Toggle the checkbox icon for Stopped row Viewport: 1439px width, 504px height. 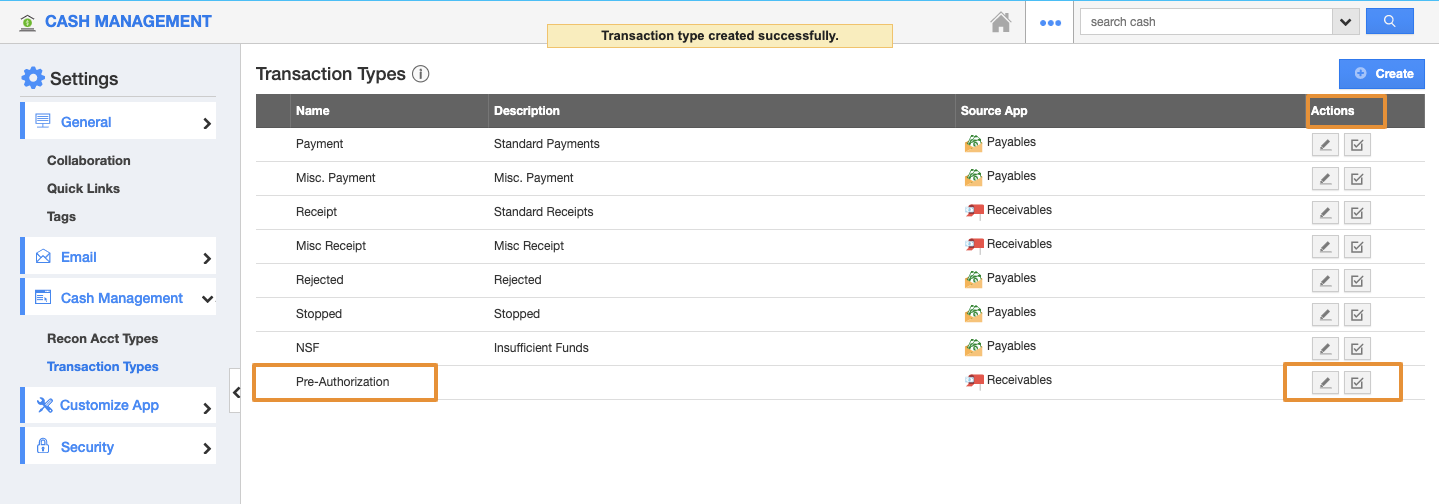tap(1357, 315)
